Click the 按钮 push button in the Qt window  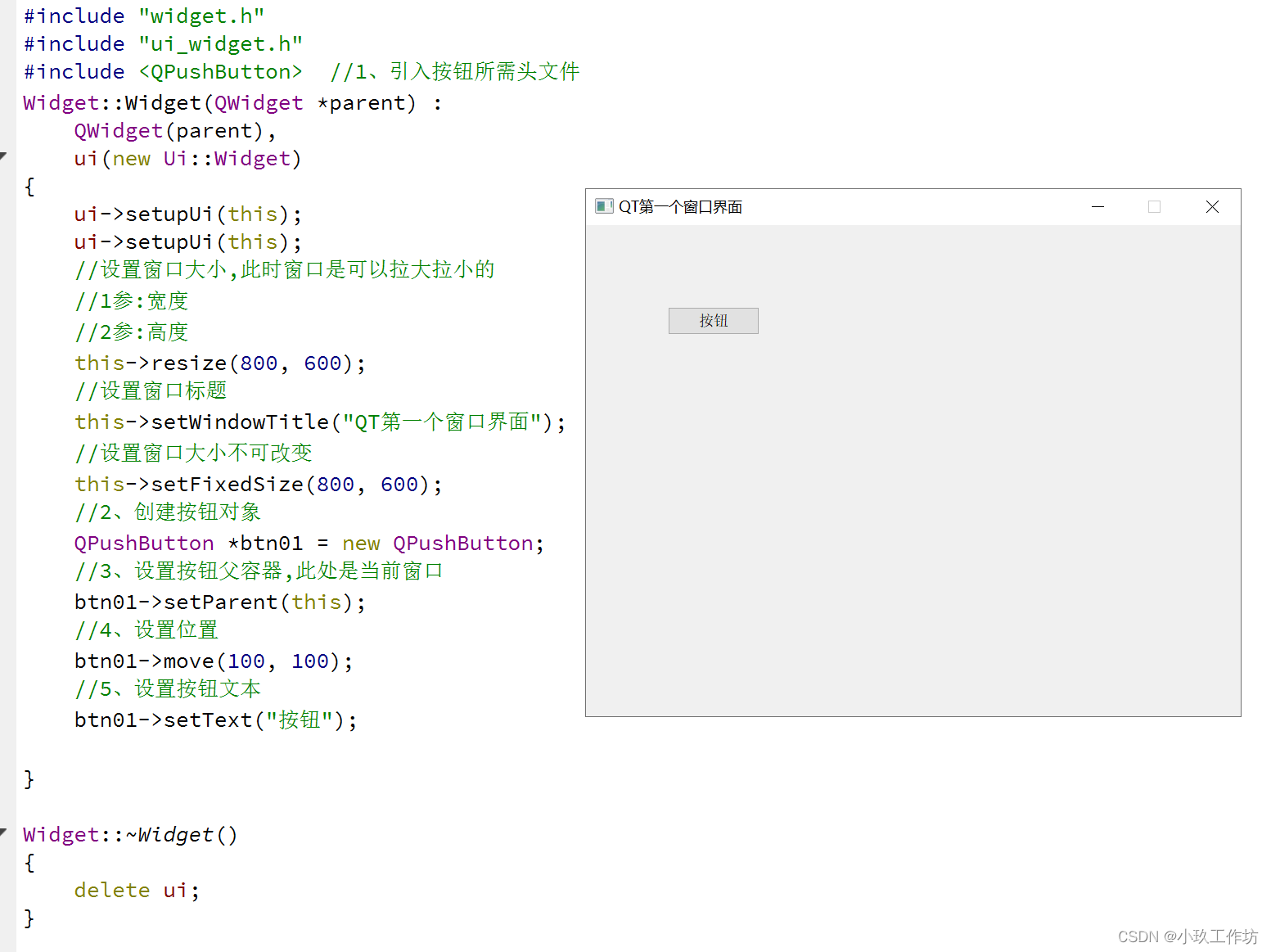[713, 321]
